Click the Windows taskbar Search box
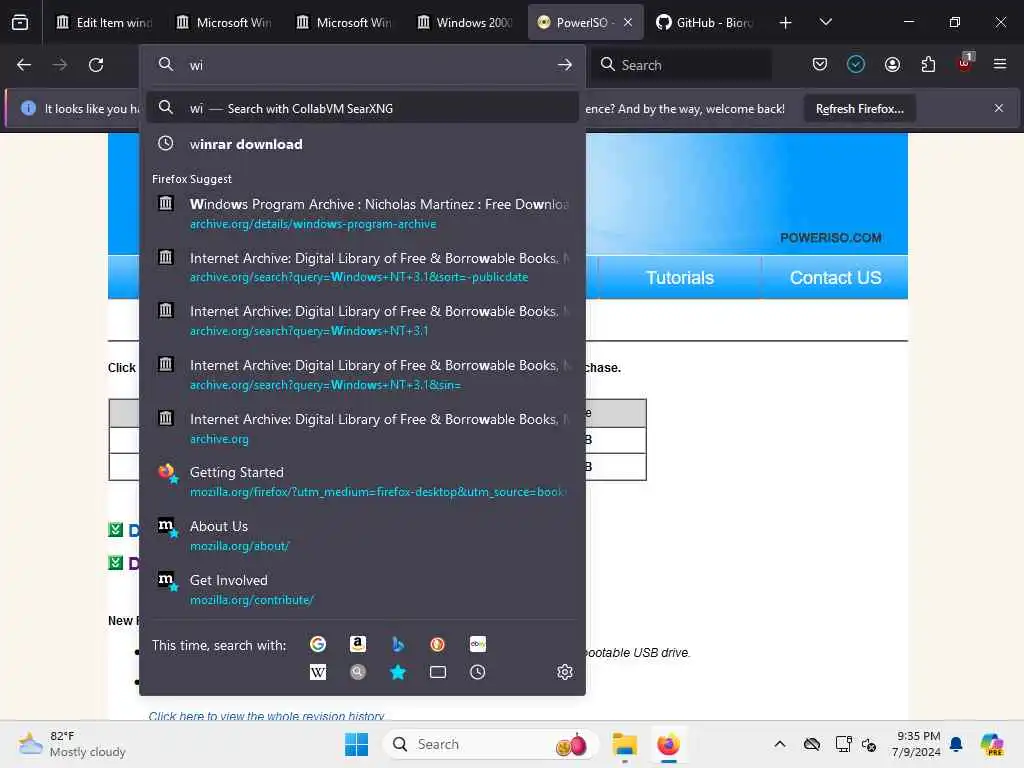 (x=491, y=744)
